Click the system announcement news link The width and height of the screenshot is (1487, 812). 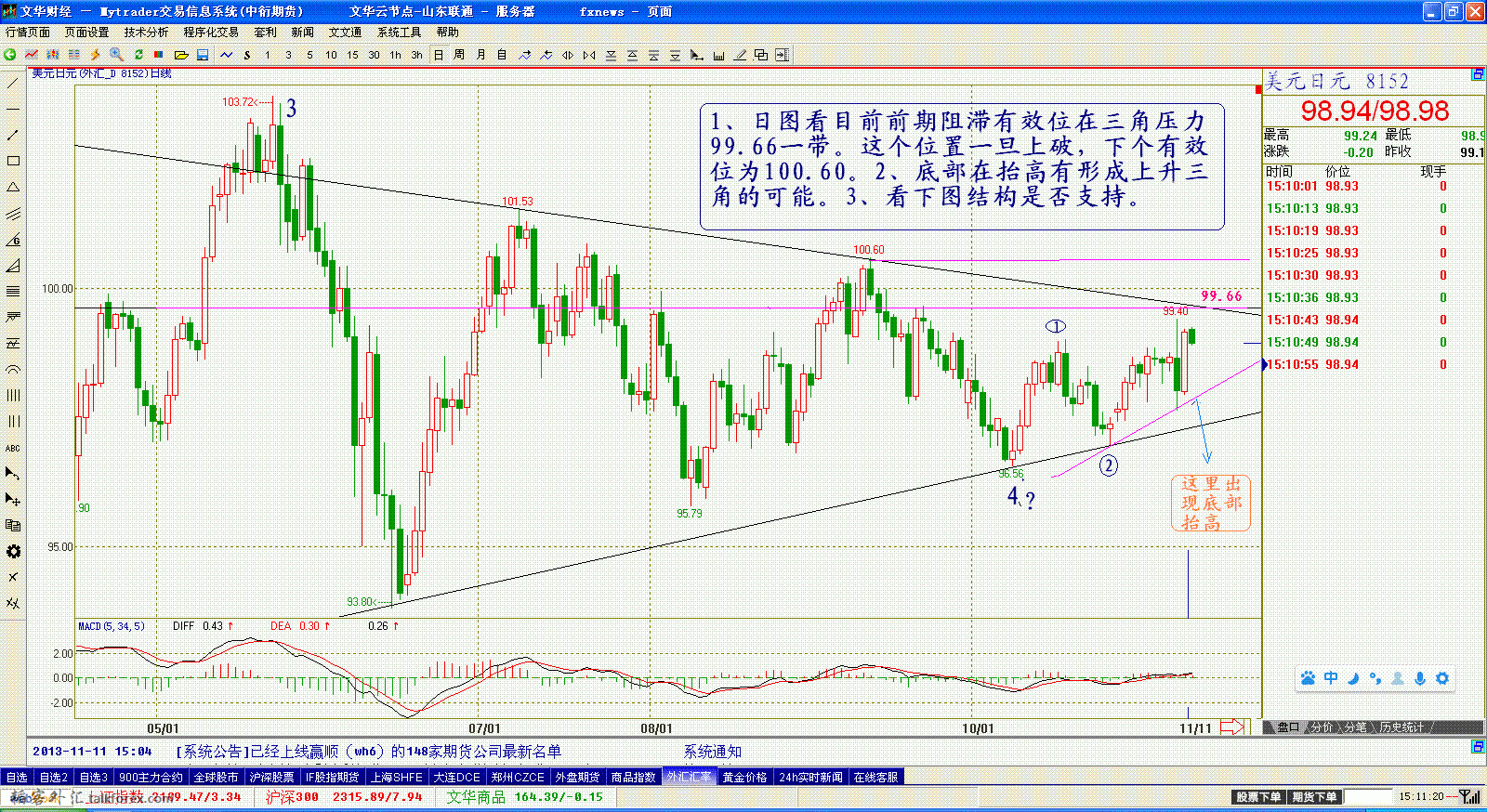click(x=368, y=752)
